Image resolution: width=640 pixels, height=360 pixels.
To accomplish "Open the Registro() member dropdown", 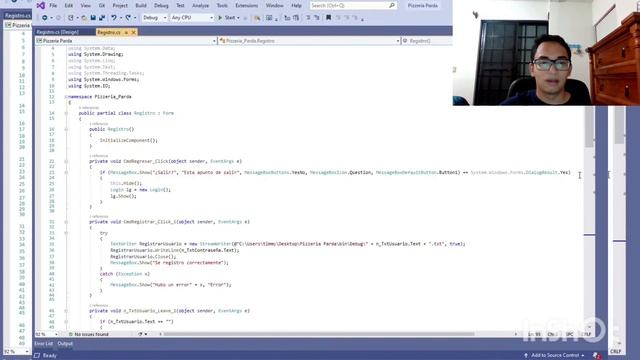I will click(x=427, y=41).
